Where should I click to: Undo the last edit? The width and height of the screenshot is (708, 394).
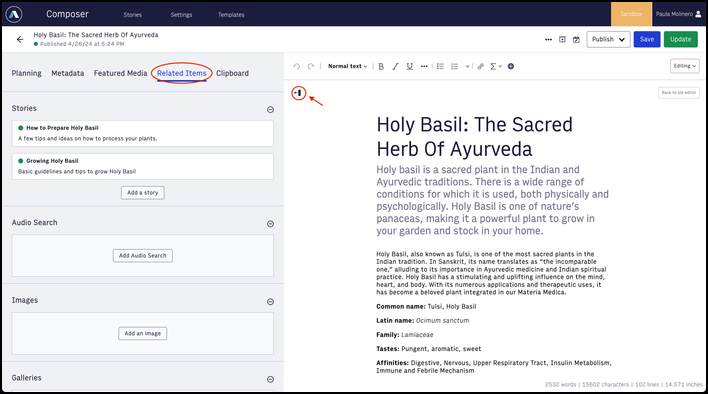point(297,66)
